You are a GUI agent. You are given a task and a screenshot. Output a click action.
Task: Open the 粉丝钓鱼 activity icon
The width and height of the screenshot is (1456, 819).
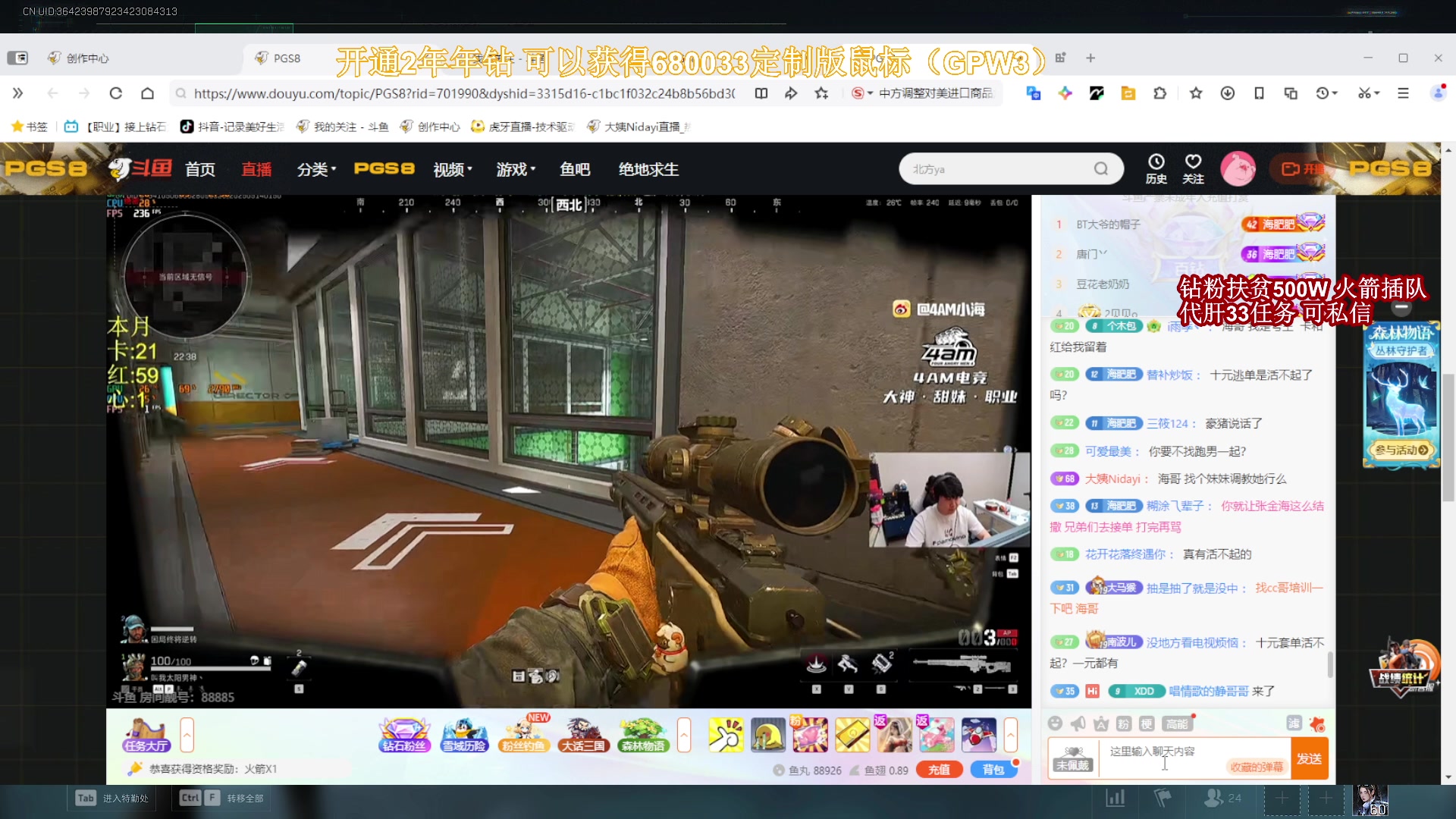[x=523, y=735]
